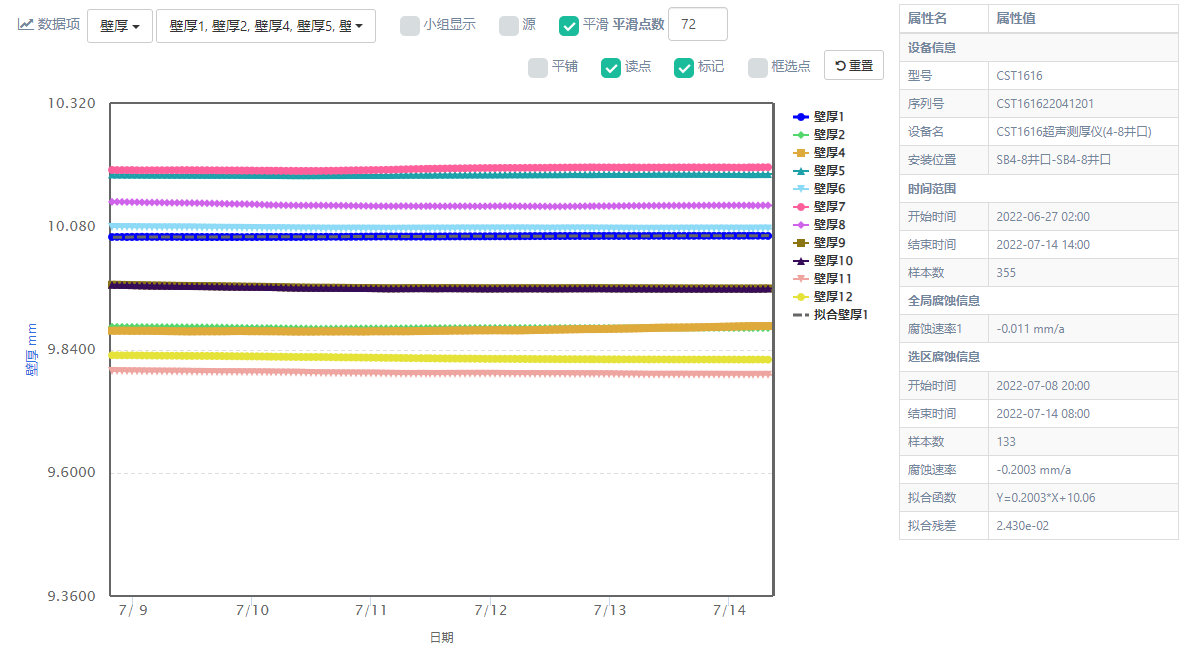Uncheck the 标记 checkbox
The width and height of the screenshot is (1201, 653).
pos(683,67)
